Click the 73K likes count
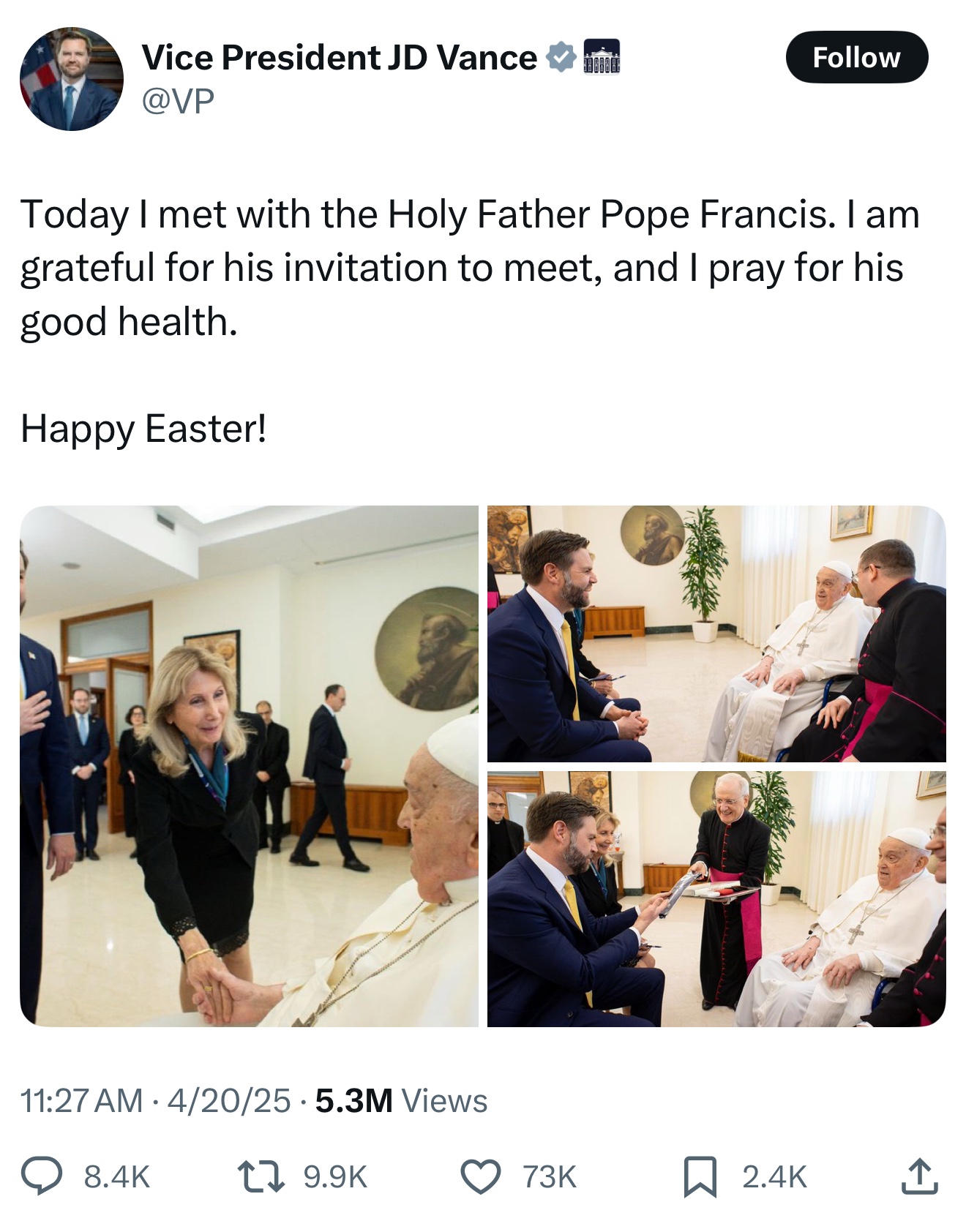 550,1177
